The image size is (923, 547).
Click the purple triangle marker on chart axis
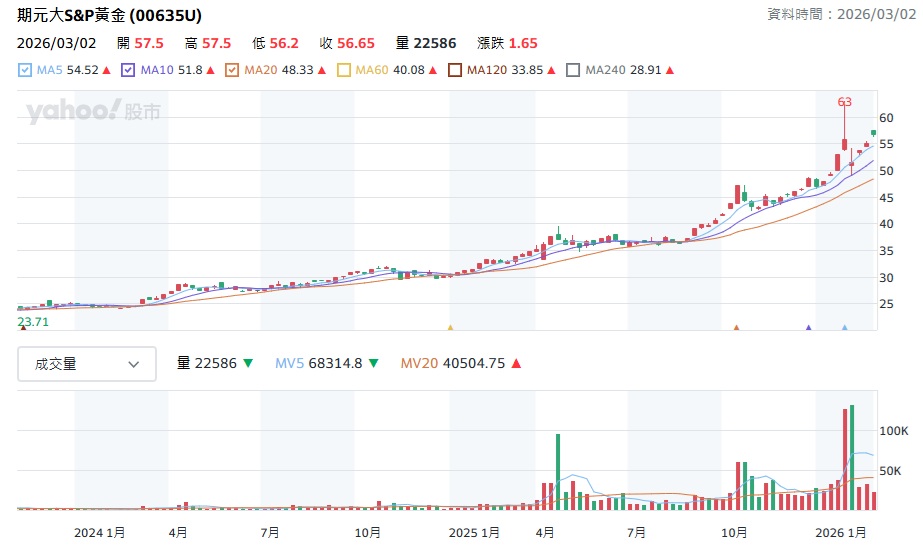[x=808, y=327]
